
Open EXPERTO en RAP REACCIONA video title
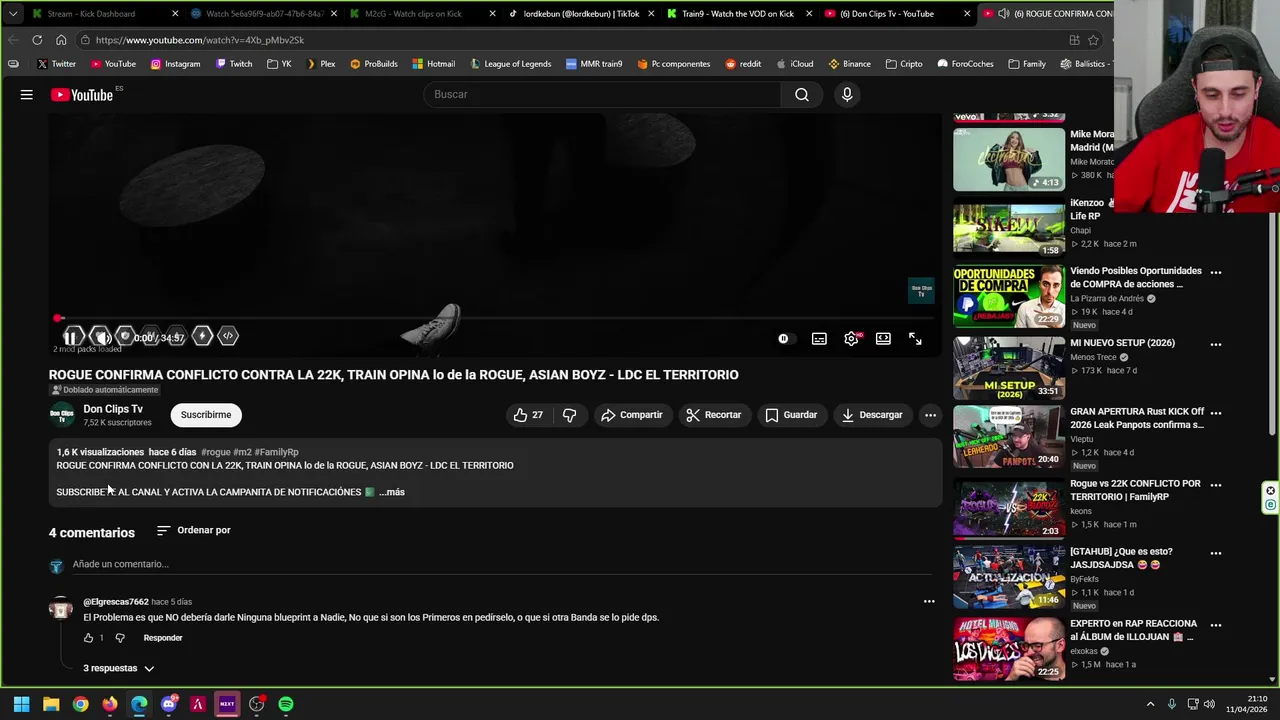pyautogui.click(x=1133, y=630)
